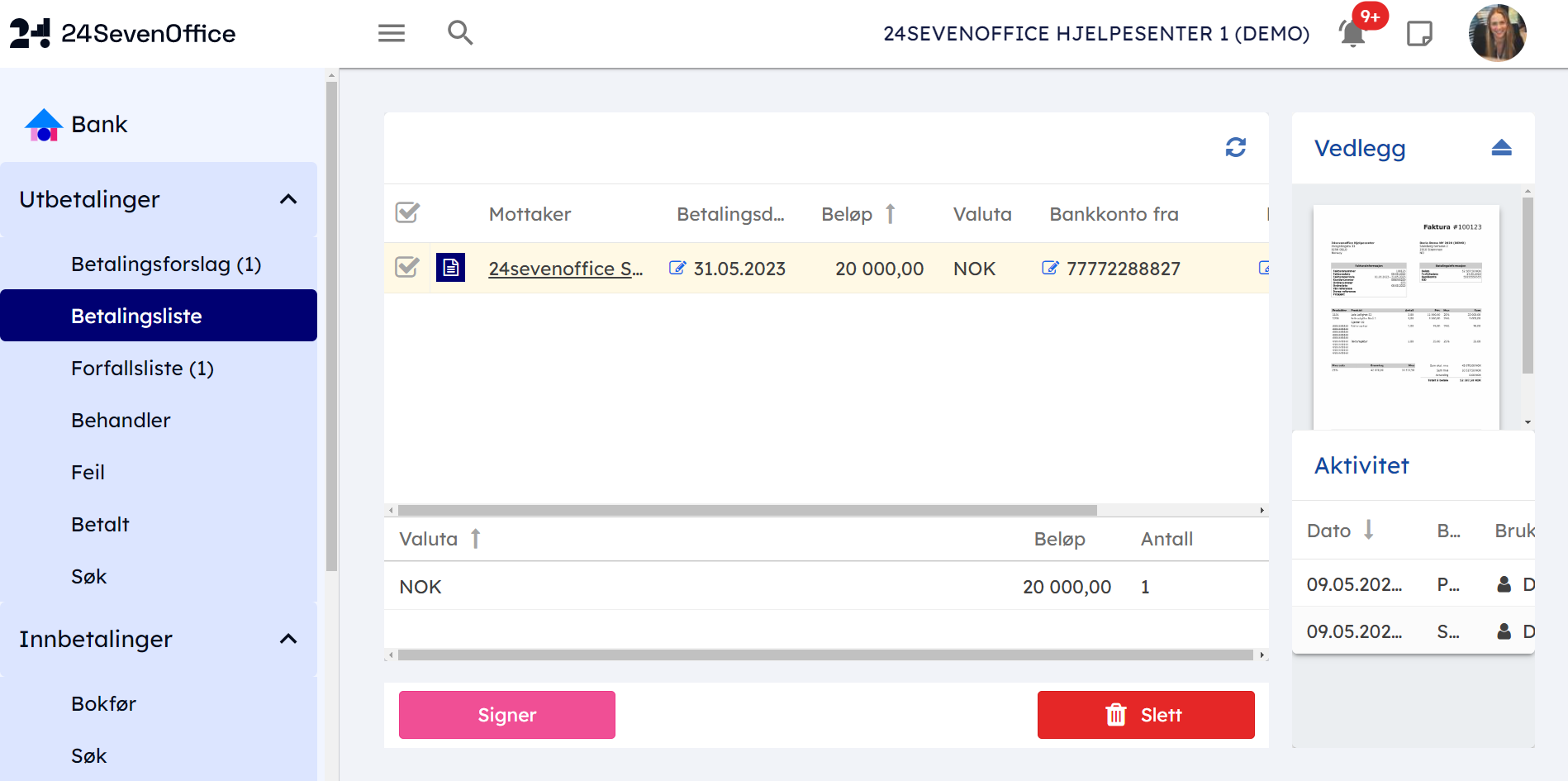Open Betalingsforslag (1) in sidebar
This screenshot has width=1568, height=781.
point(166,264)
